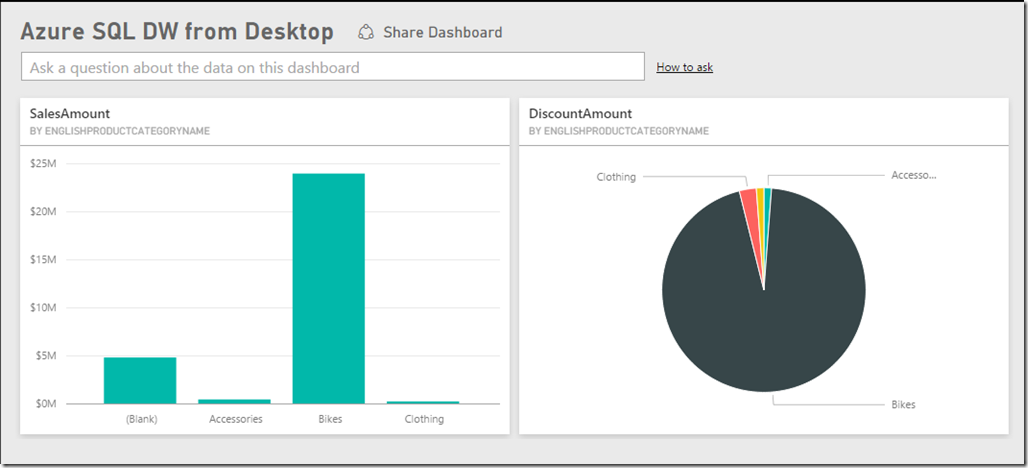
Task: Click the truncated Accesso... pie label
Action: coord(914,175)
